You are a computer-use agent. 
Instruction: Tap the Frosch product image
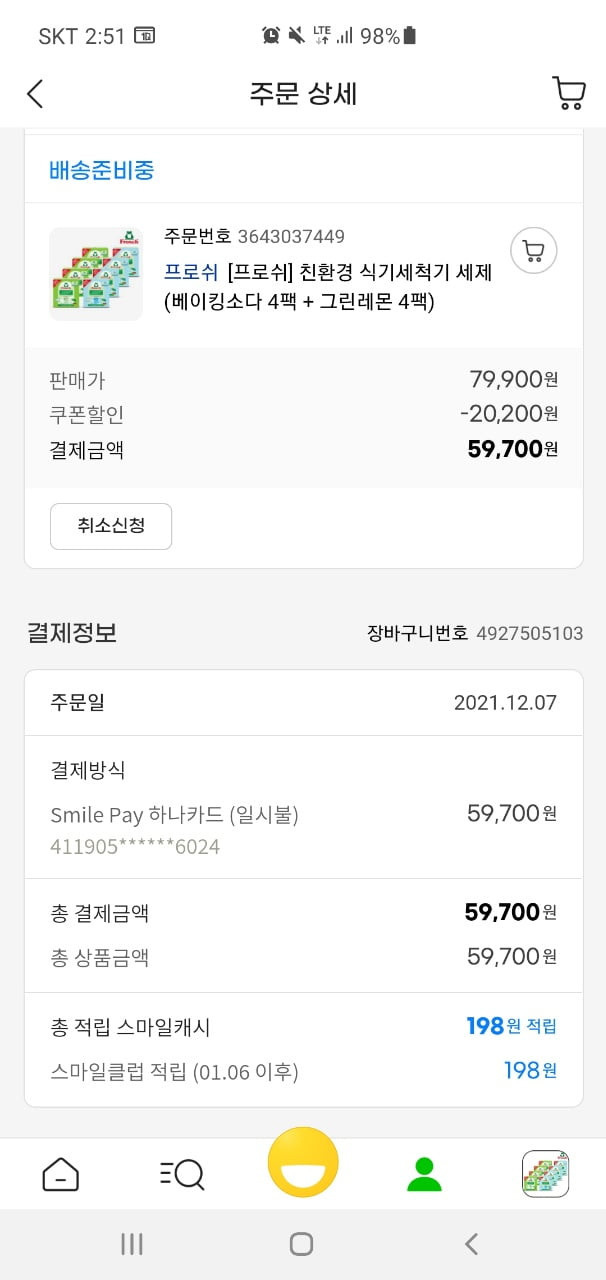click(x=96, y=274)
